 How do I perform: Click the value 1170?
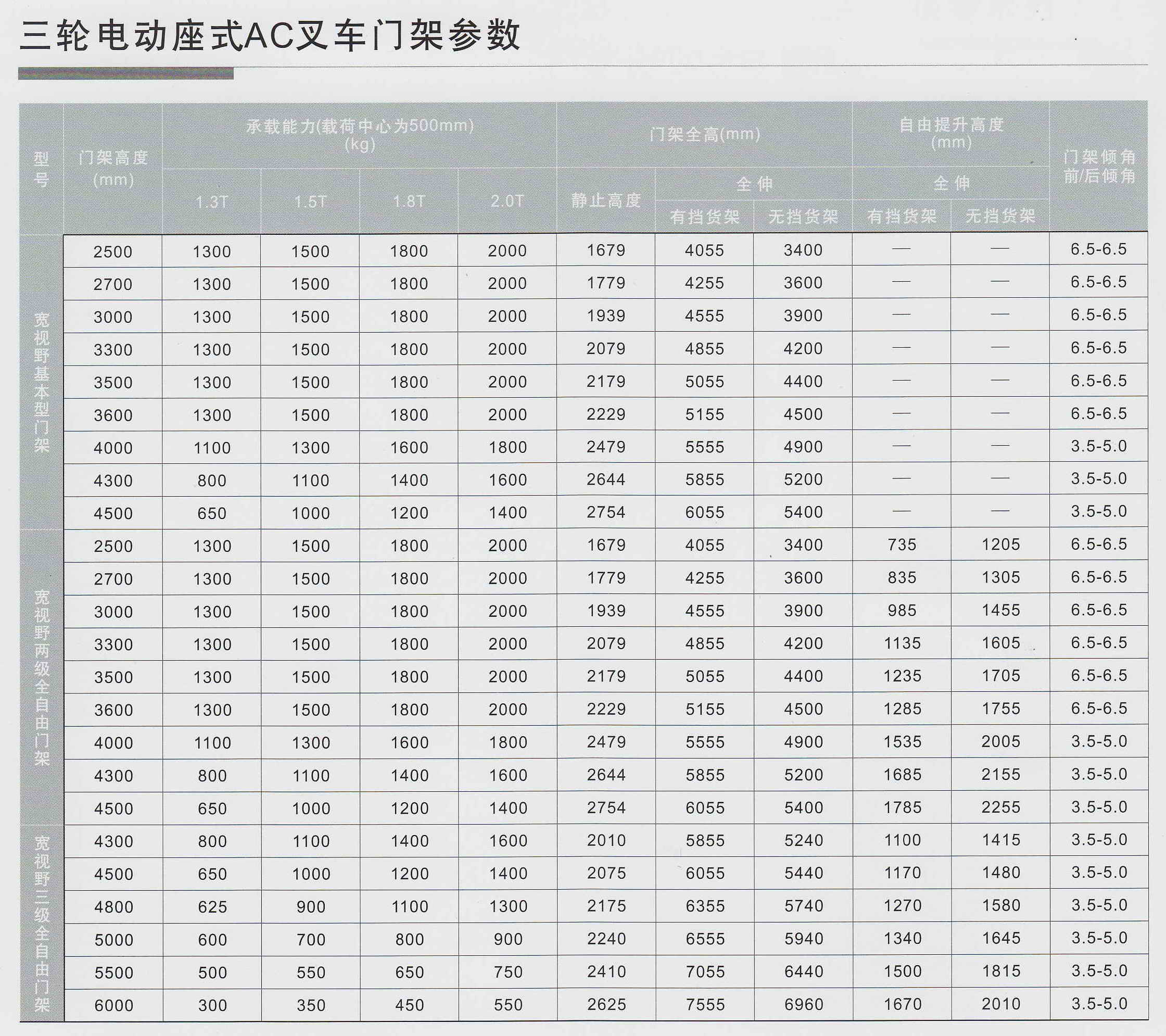pyautogui.click(x=903, y=873)
